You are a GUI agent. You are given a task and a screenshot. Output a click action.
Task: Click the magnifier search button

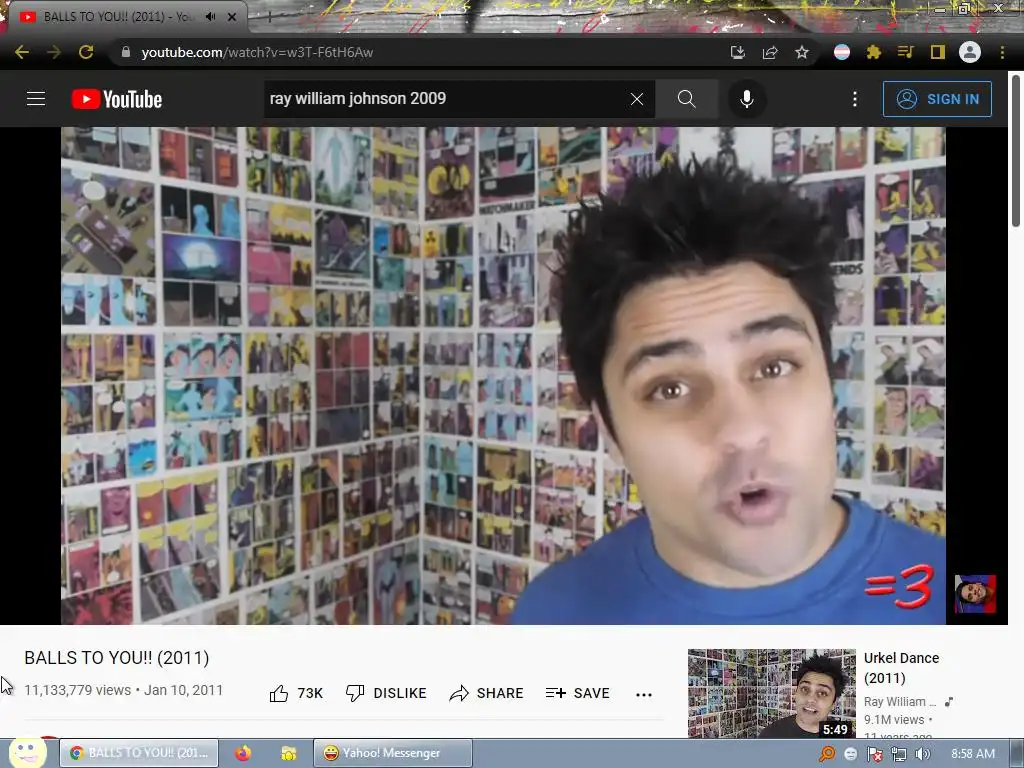(x=686, y=99)
